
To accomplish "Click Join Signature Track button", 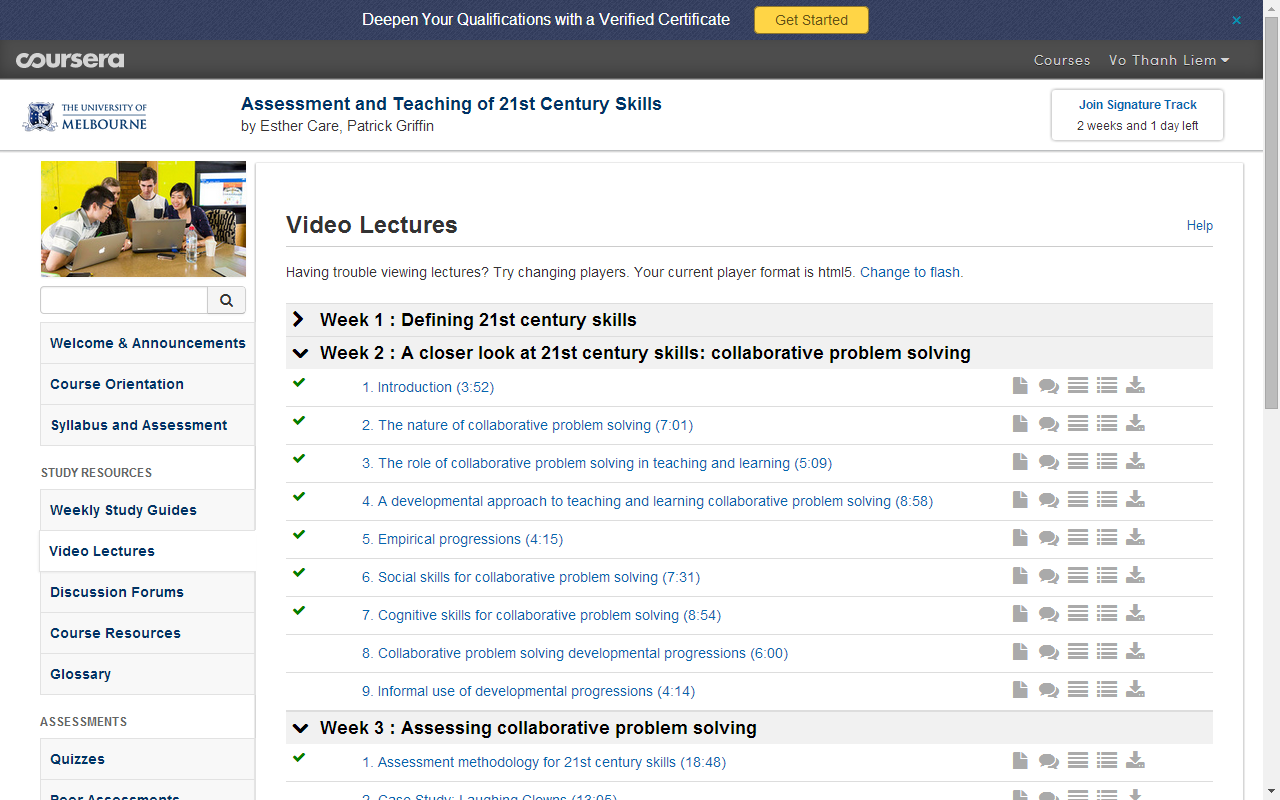I will [x=1137, y=115].
